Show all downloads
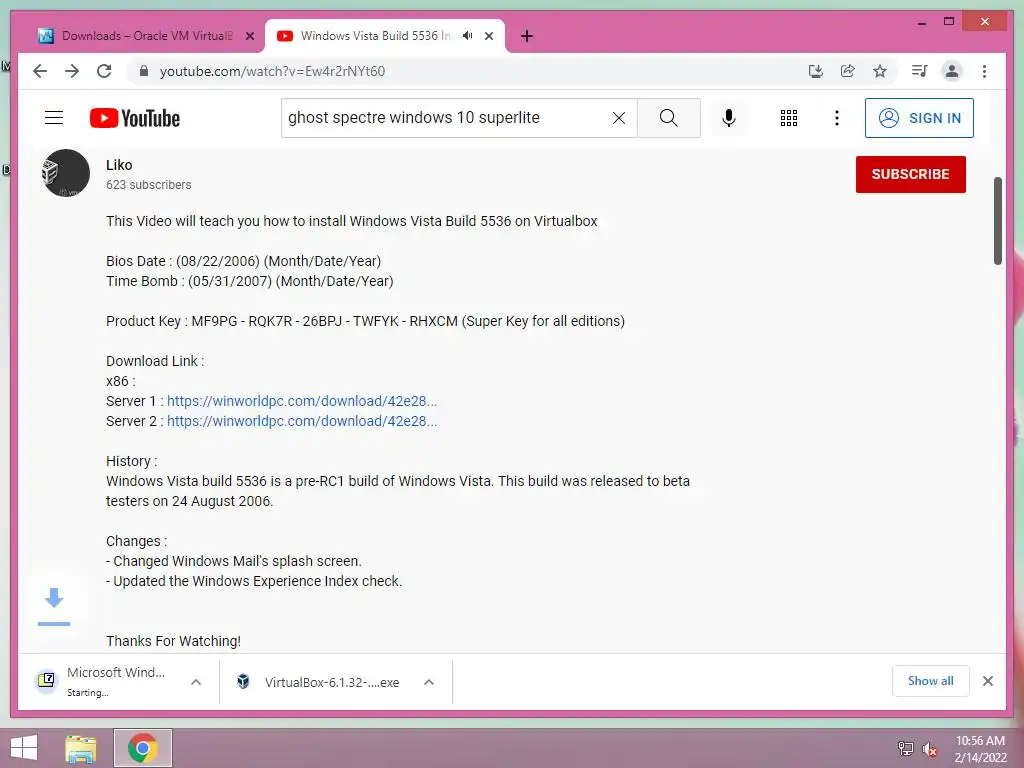The image size is (1024, 768). (x=931, y=681)
